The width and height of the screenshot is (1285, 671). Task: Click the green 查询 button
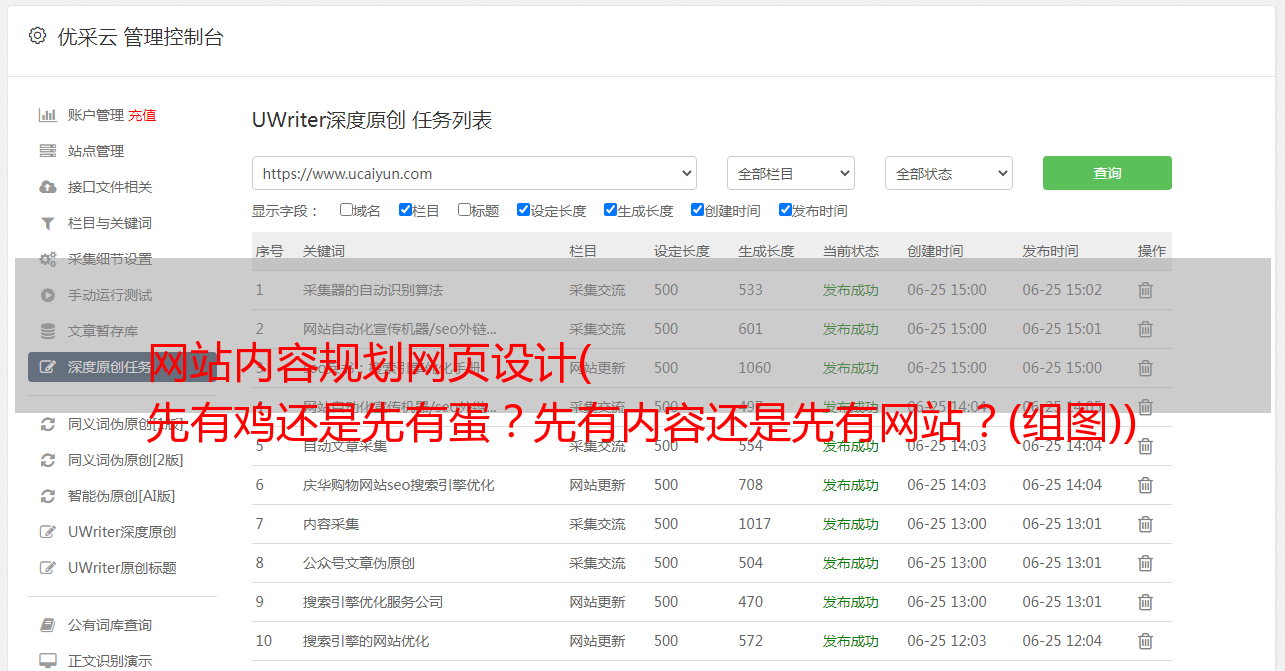tap(1106, 173)
